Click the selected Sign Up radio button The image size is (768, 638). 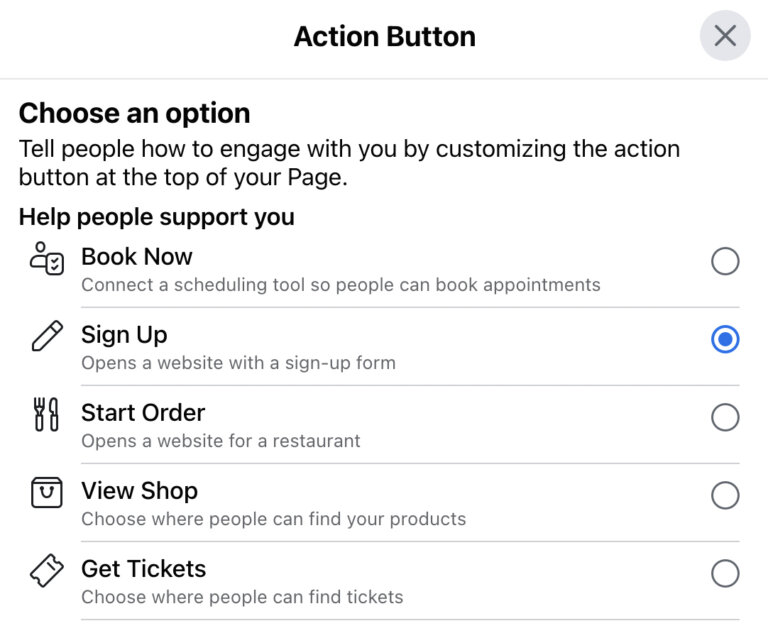click(x=725, y=340)
